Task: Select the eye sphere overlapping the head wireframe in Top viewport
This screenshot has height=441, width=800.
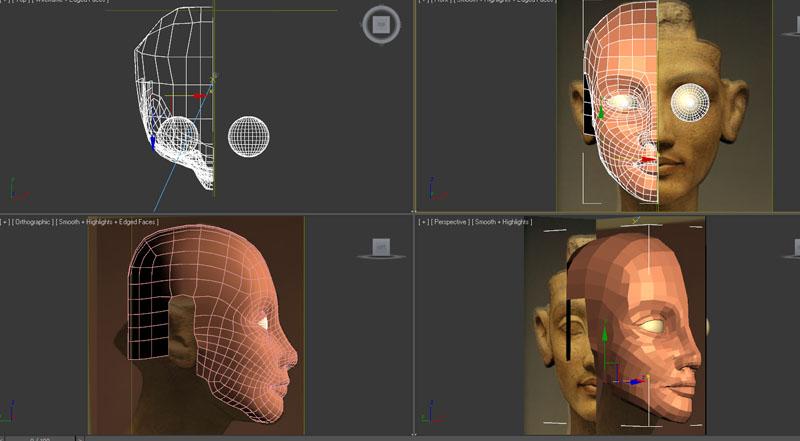Action: pyautogui.click(x=177, y=135)
